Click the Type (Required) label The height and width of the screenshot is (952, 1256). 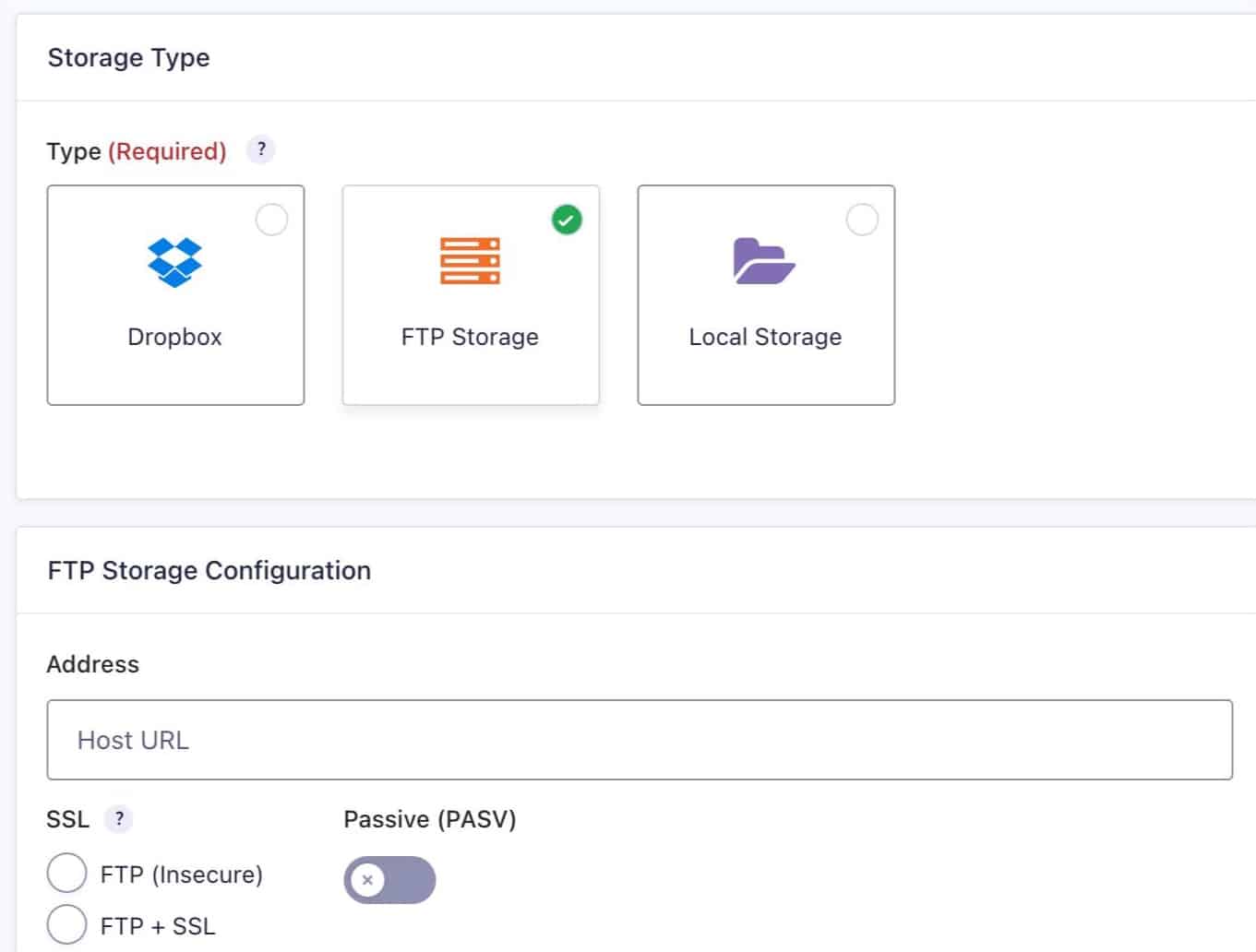[x=137, y=151]
